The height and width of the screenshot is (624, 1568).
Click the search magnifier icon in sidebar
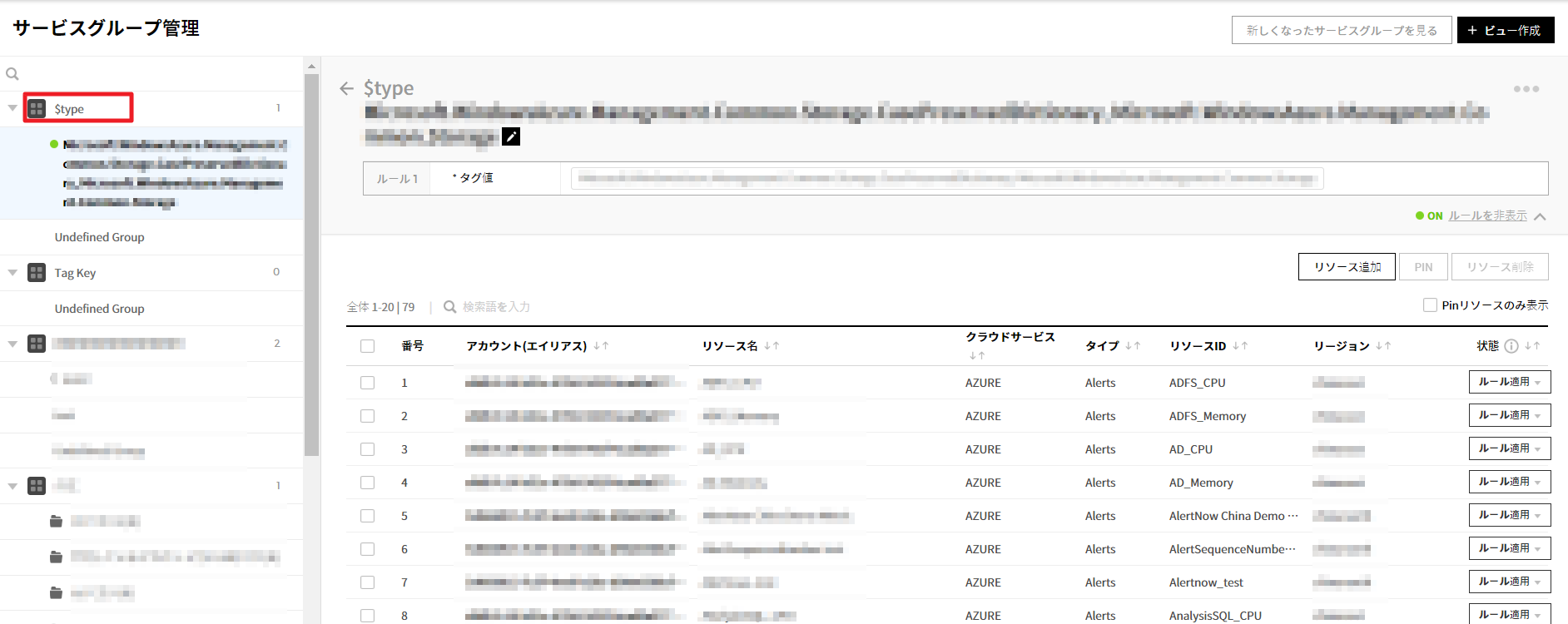[12, 74]
